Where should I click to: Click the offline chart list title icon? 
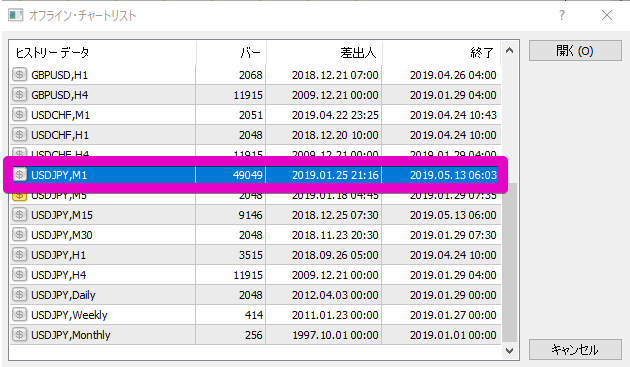pos(16,15)
